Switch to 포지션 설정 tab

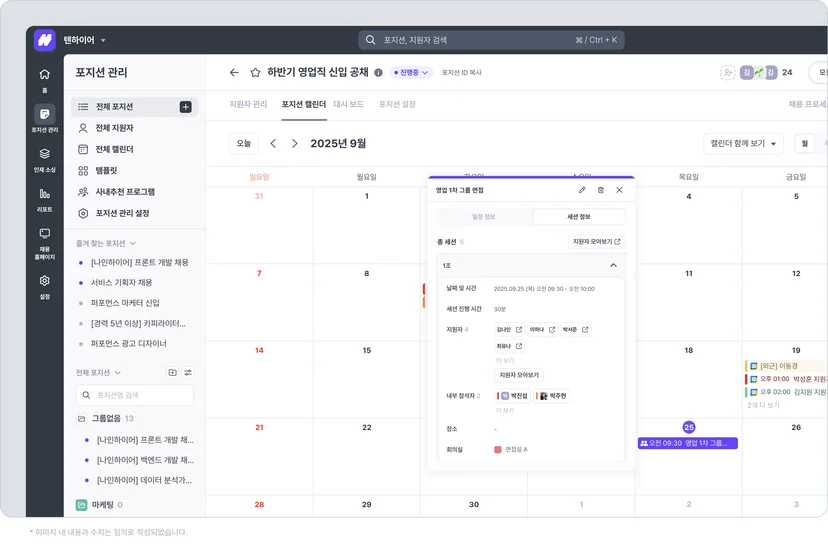(397, 105)
